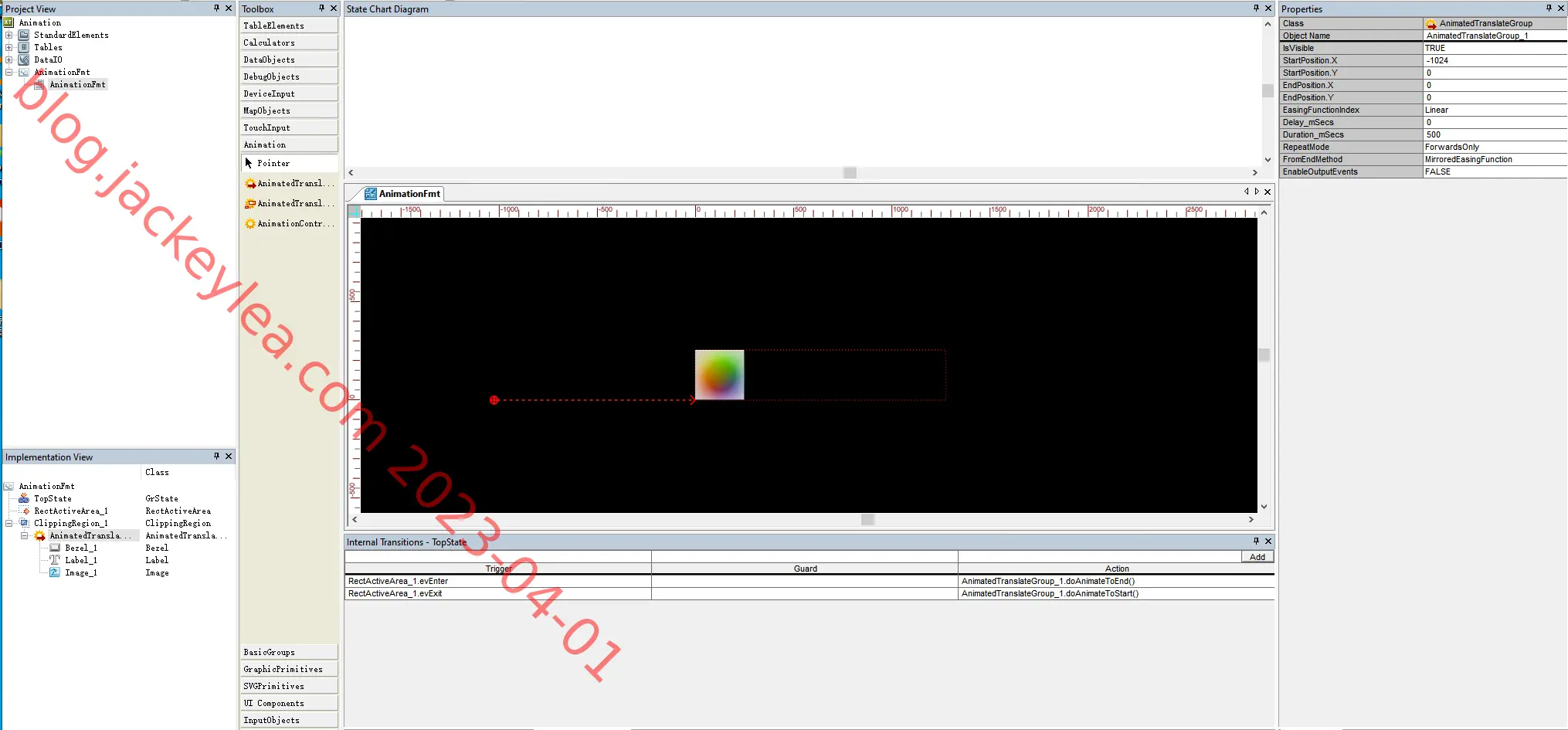1568x730 pixels.
Task: Select Image_1 in Implementation View
Action: coord(80,573)
